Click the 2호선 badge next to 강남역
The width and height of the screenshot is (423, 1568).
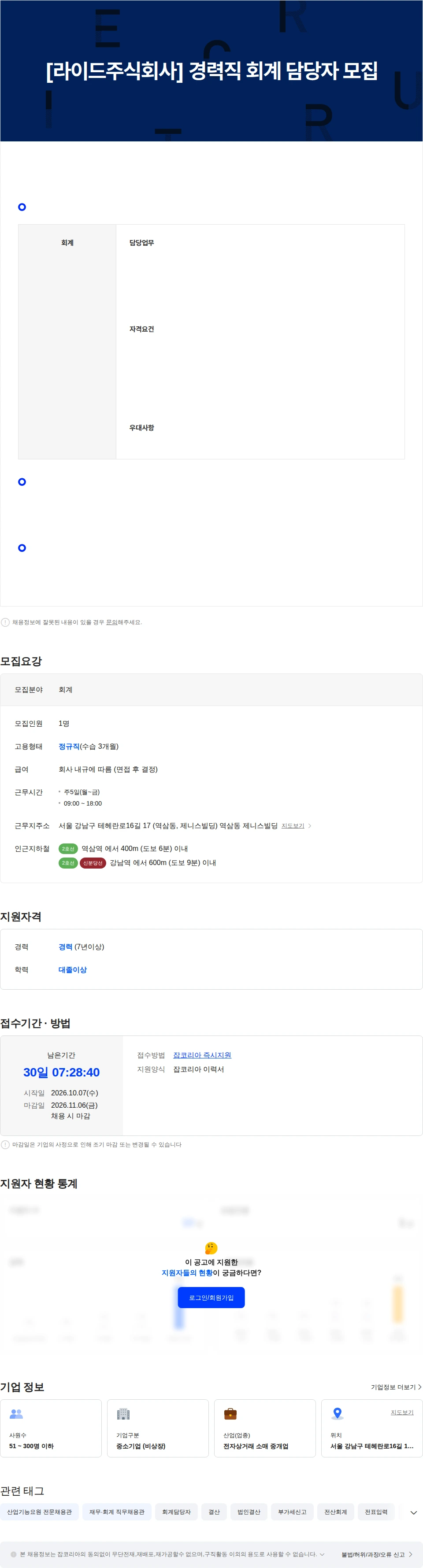67,862
